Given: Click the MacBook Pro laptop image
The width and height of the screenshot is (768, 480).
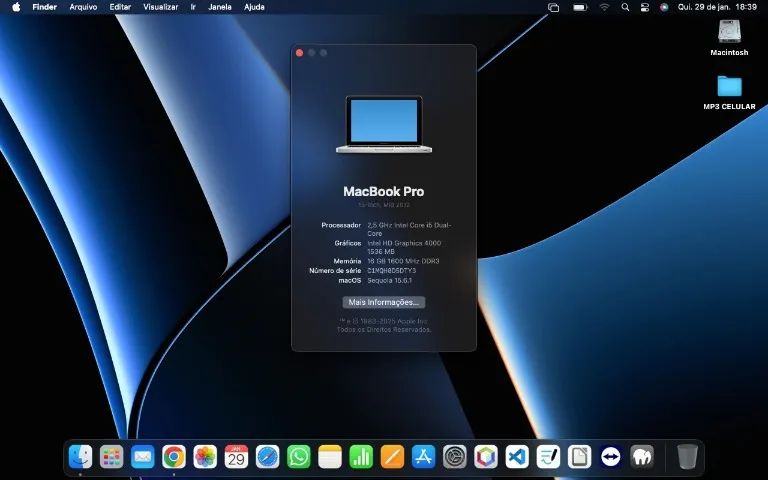Looking at the screenshot, I should coord(384,124).
